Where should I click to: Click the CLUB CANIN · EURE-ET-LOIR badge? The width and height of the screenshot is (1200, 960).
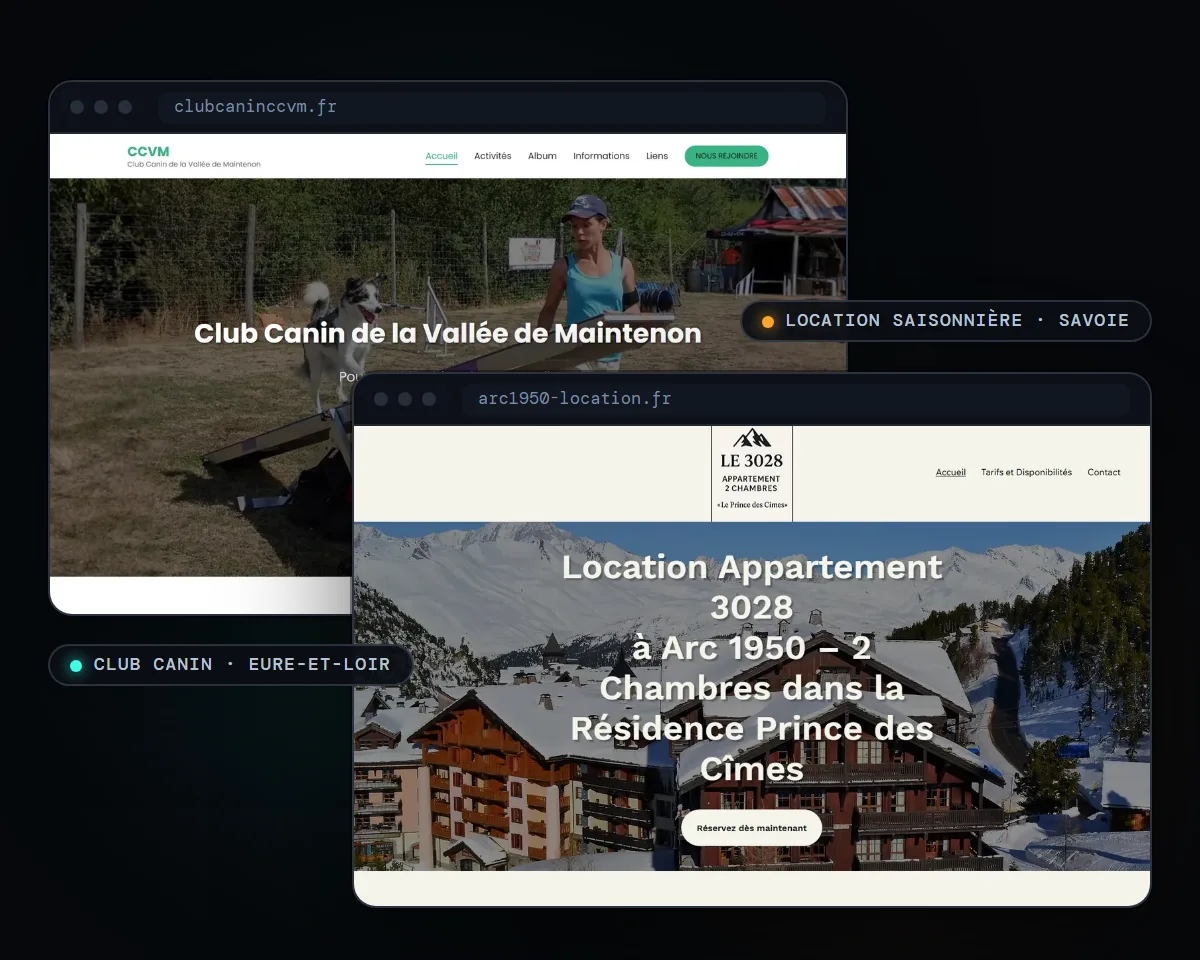tap(231, 665)
